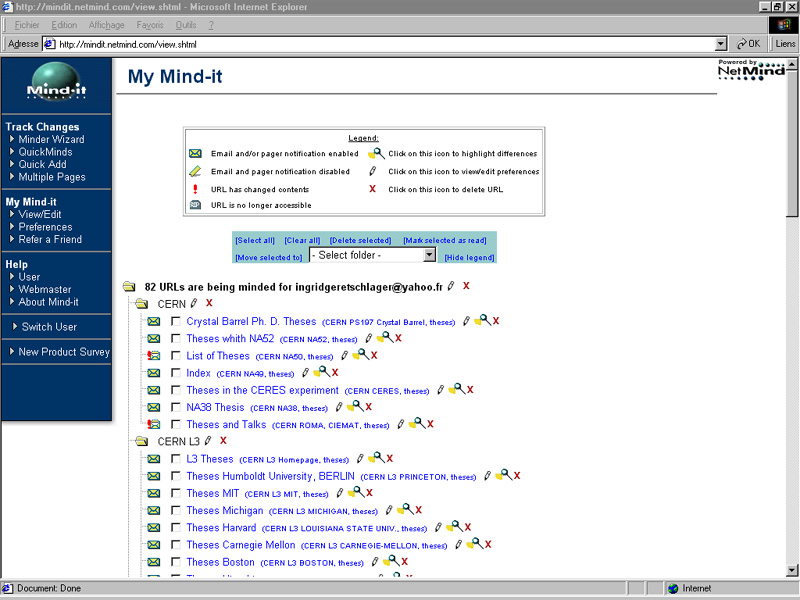Click Delete selected link

click(360, 240)
